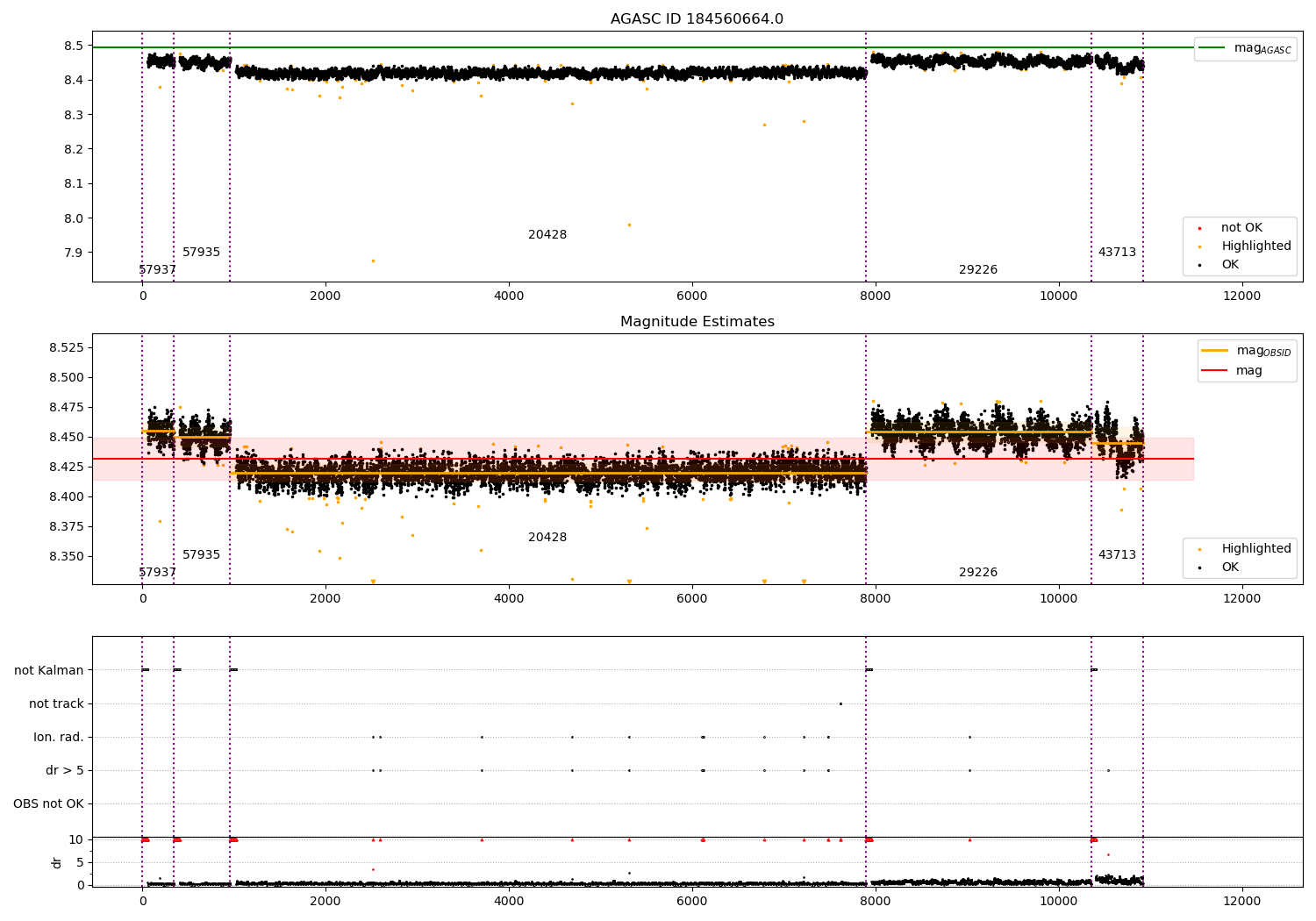This screenshot has height=921, width=1316.
Task: Click orange outlier point near 7.98 in top plot
Action: (x=629, y=225)
